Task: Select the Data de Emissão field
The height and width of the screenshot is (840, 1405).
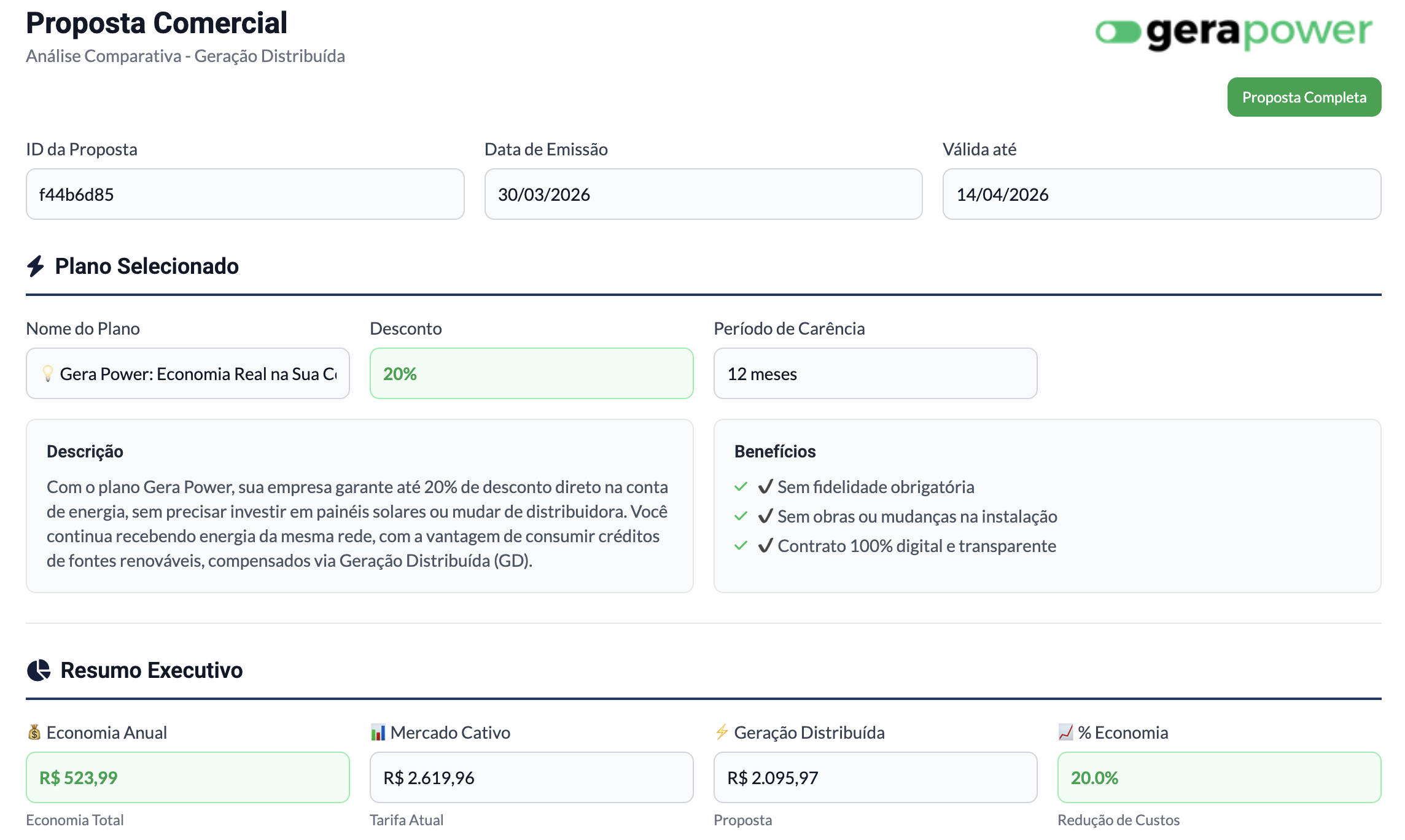Action: pyautogui.click(x=704, y=194)
